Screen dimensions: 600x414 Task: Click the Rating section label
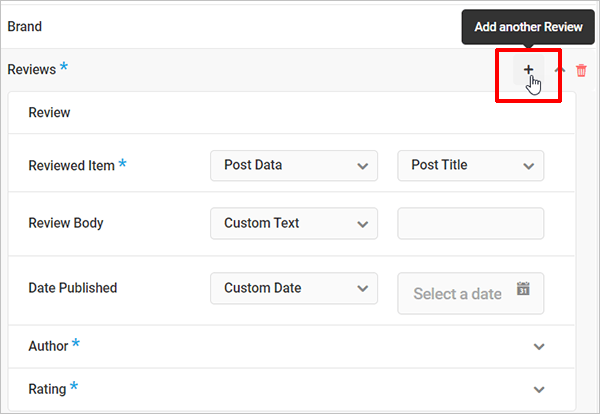pyautogui.click(x=47, y=389)
